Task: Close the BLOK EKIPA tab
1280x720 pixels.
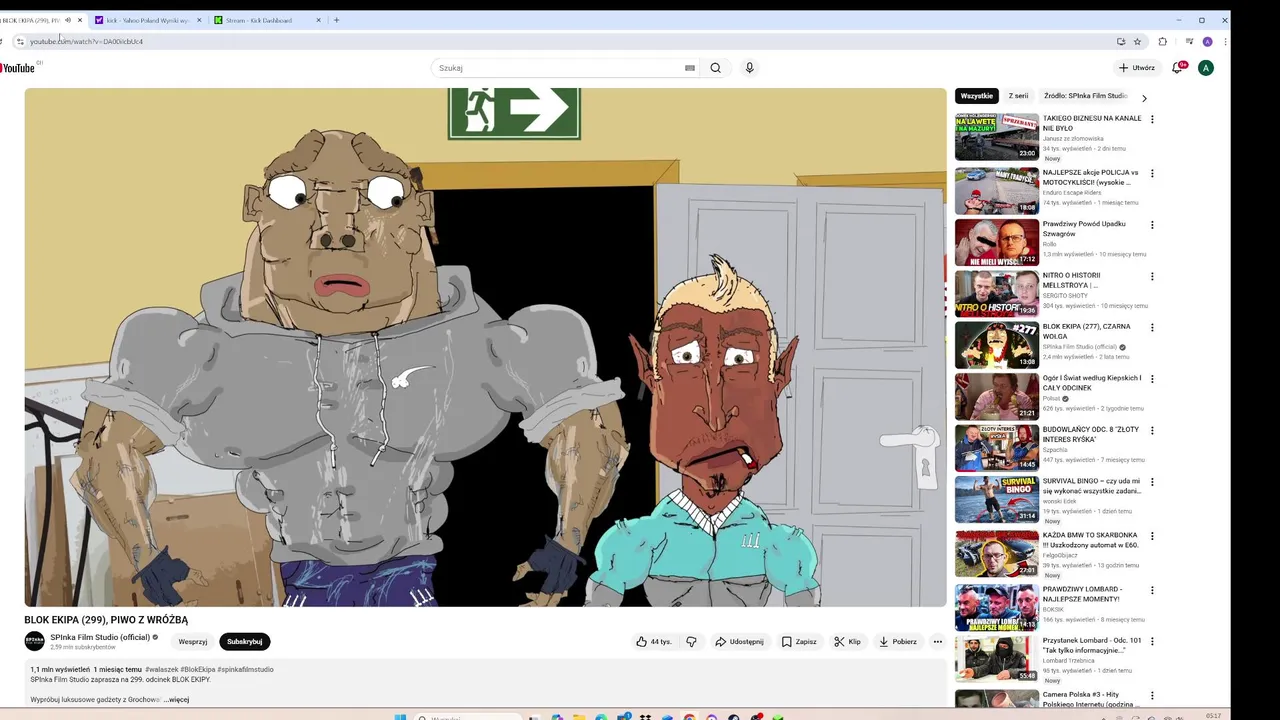Action: click(80, 20)
